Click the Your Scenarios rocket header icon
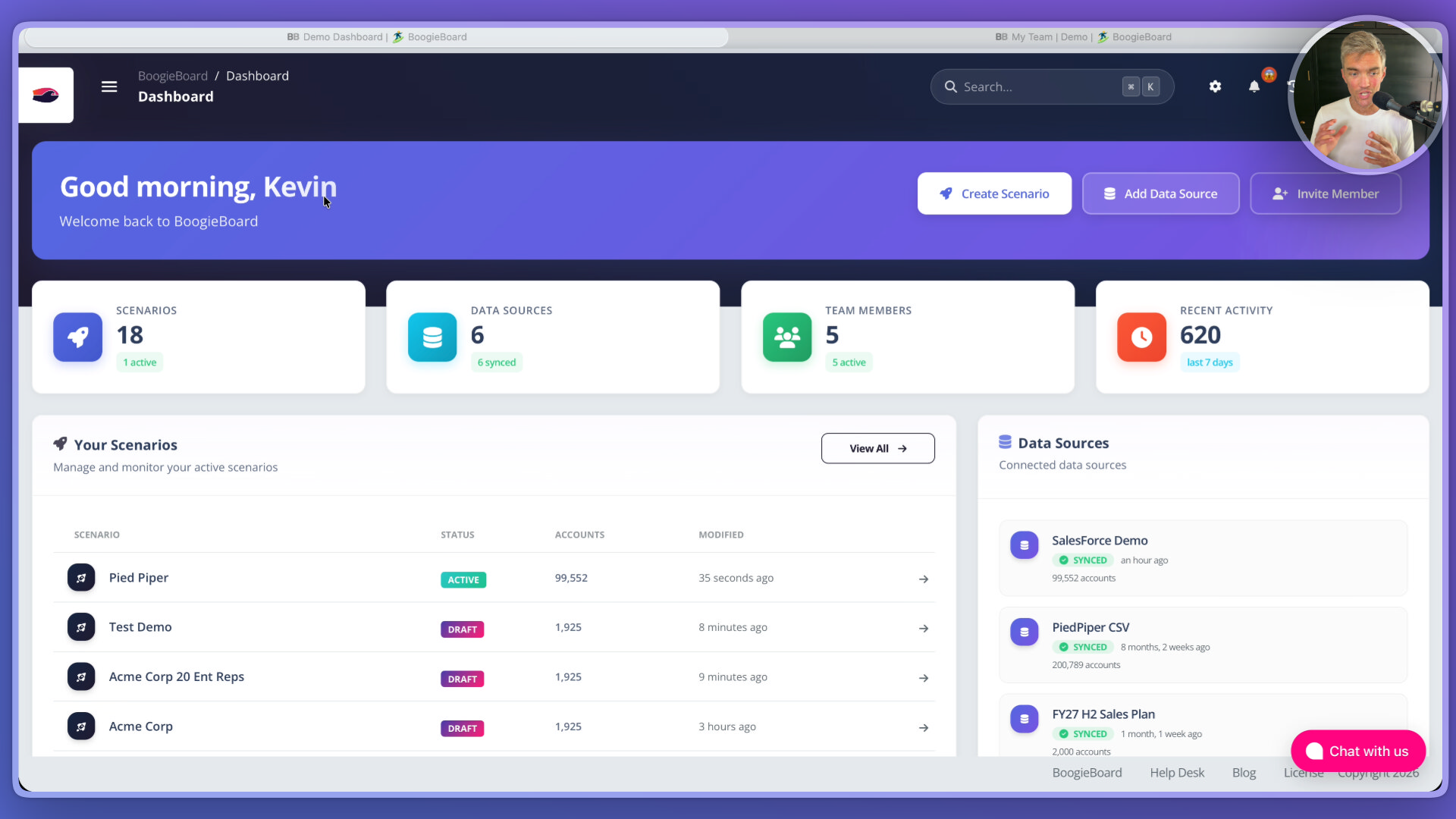 tap(61, 444)
